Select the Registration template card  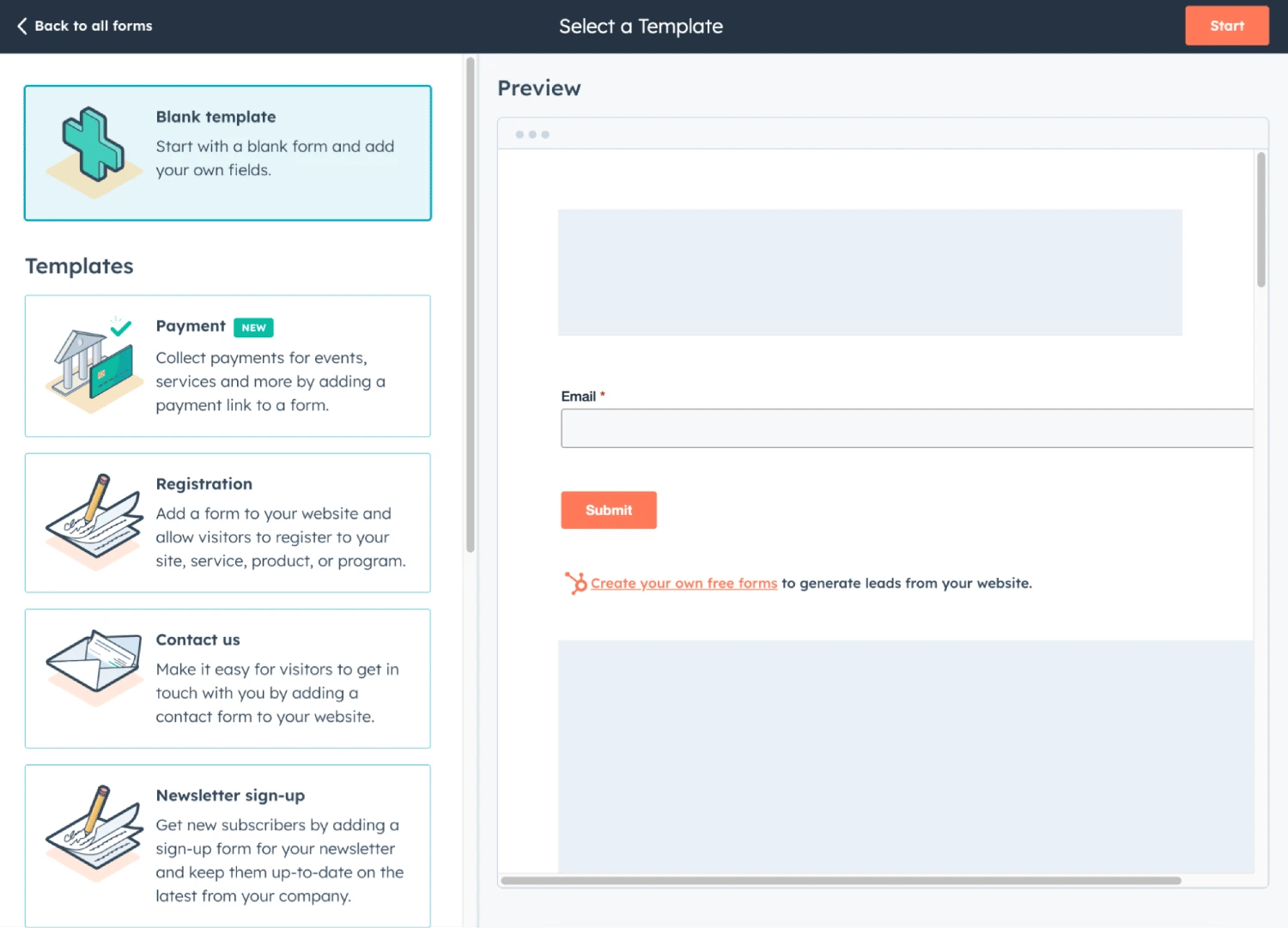click(228, 523)
